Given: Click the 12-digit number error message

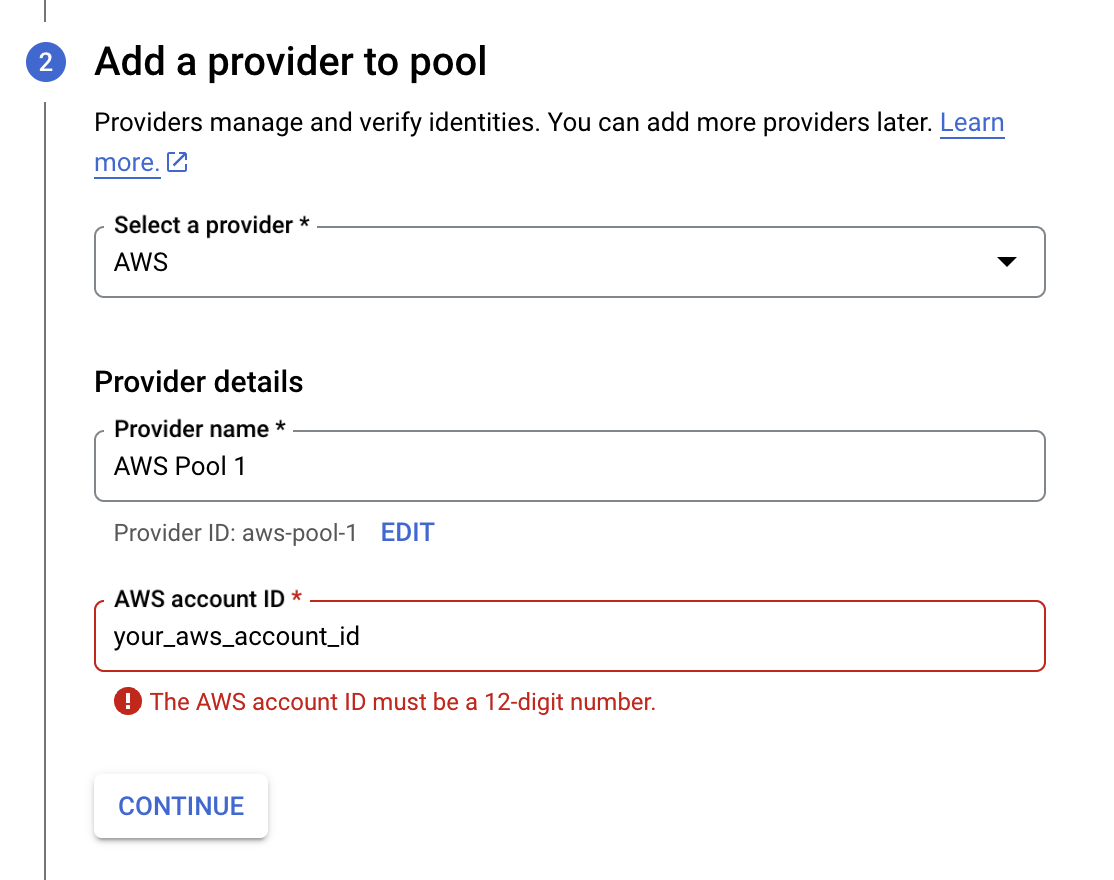Looking at the screenshot, I should click(402, 702).
